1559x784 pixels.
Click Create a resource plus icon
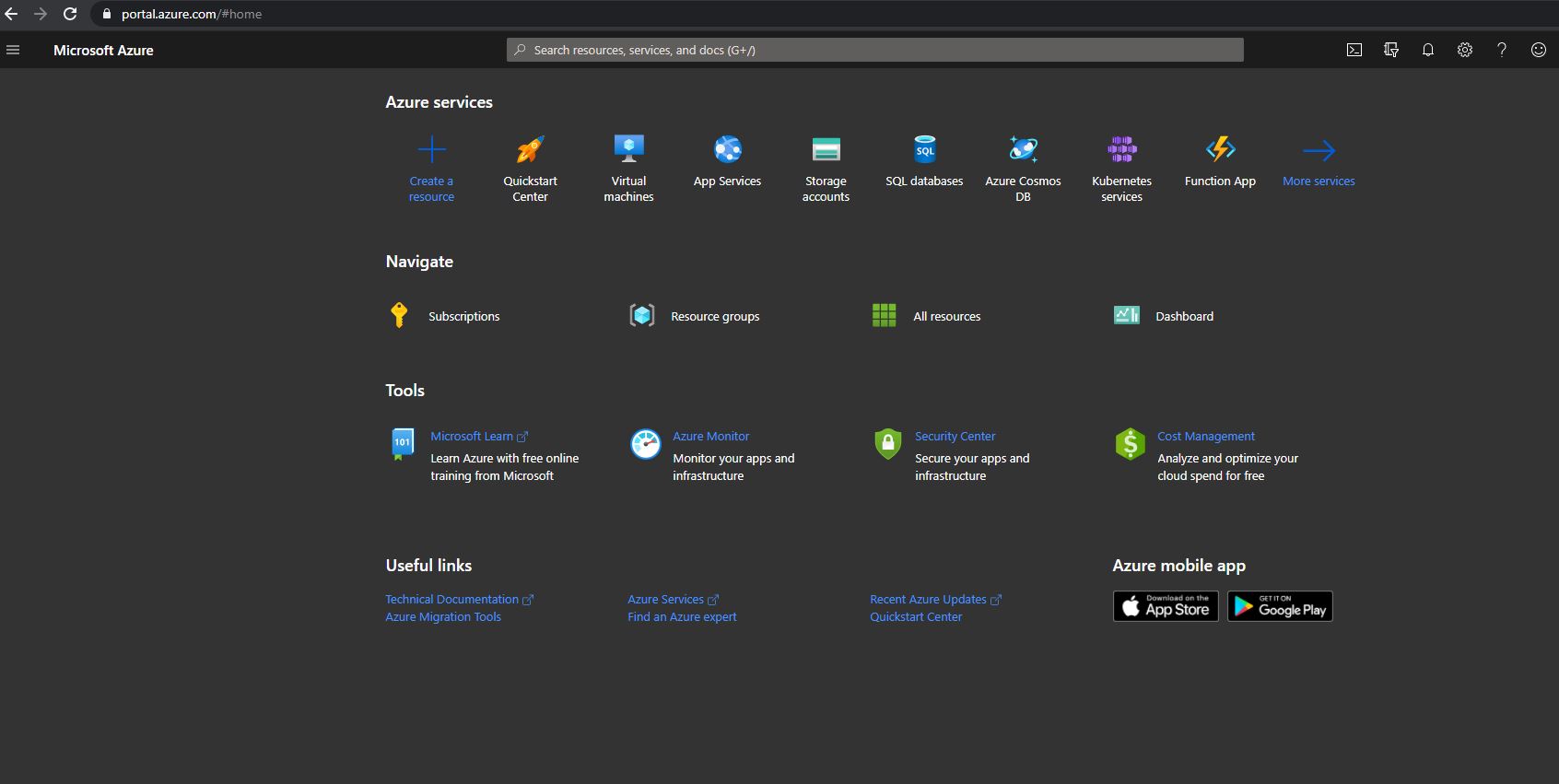[431, 150]
